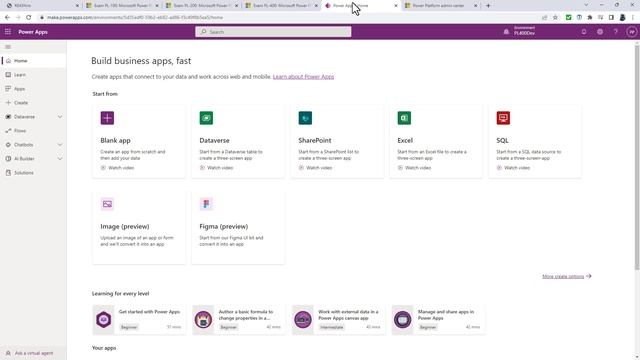
Task: Open the settings gear in the header
Action: pos(600,32)
